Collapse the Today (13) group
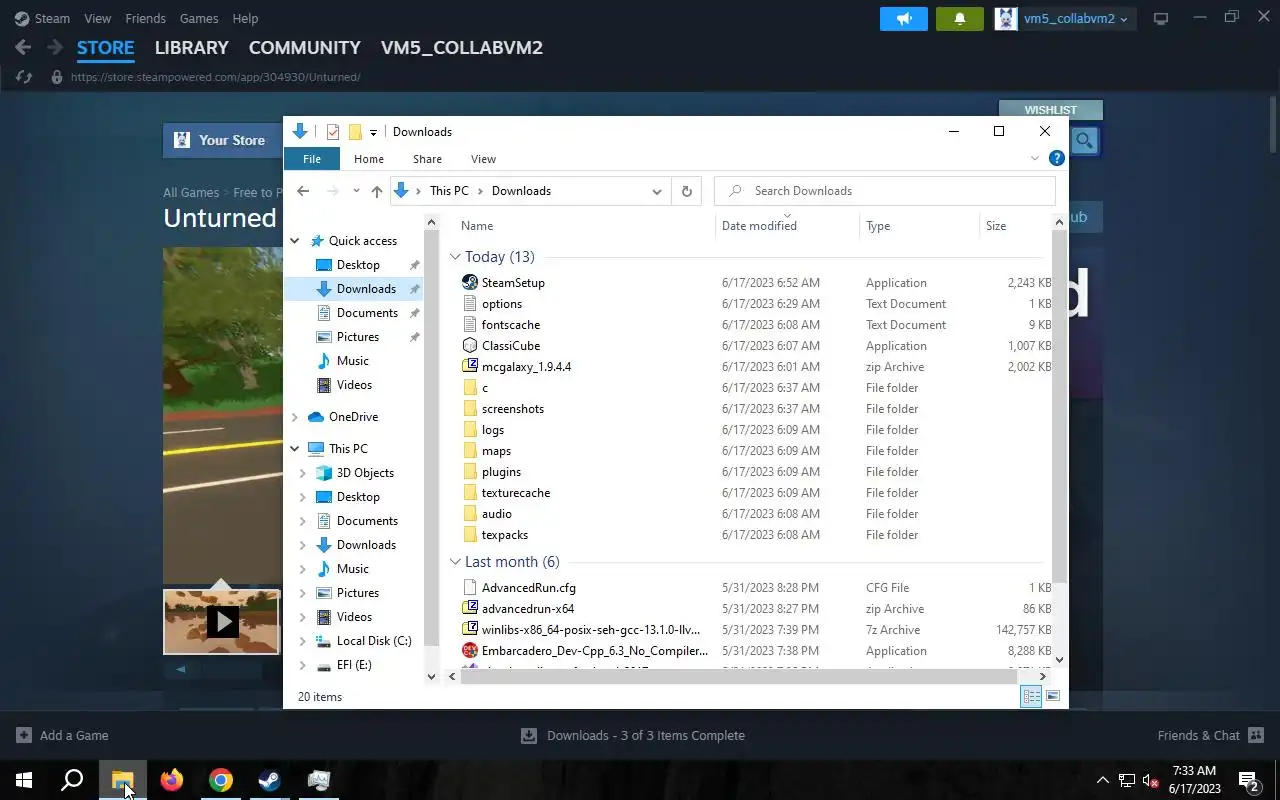Viewport: 1280px width, 800px height. tap(455, 257)
